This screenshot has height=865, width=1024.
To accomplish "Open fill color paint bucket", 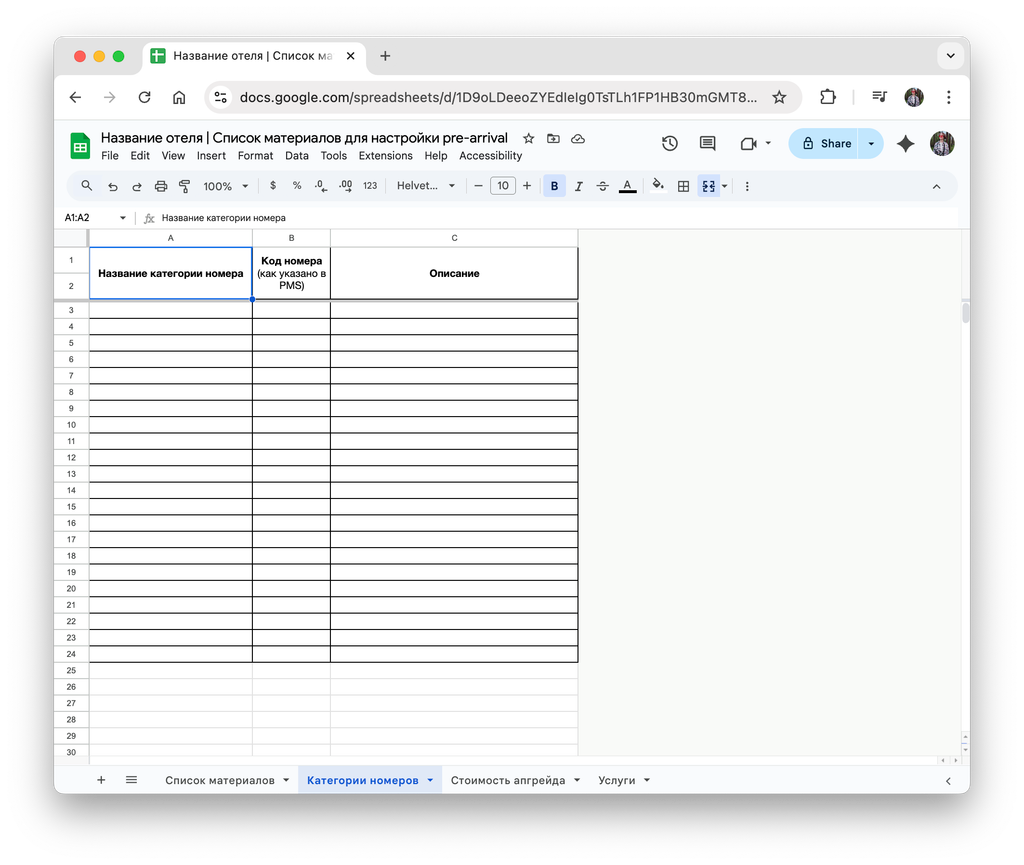I will pos(658,185).
